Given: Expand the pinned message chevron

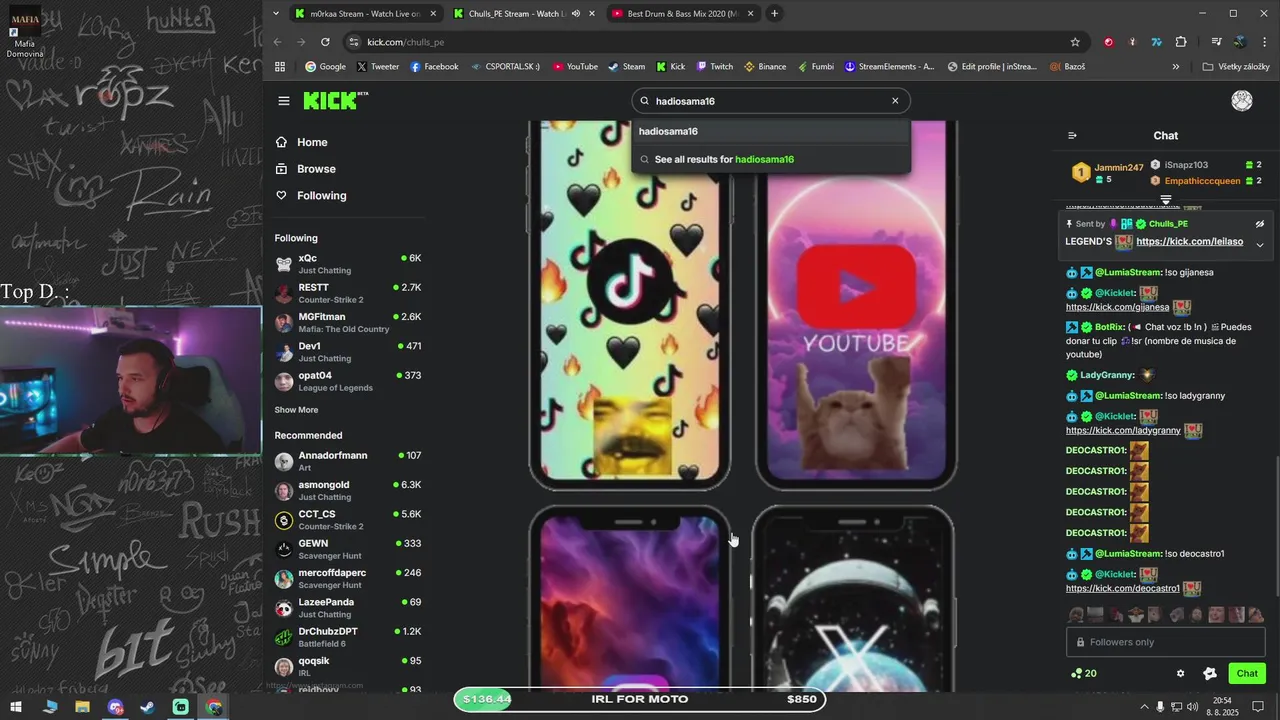Looking at the screenshot, I should [1260, 245].
